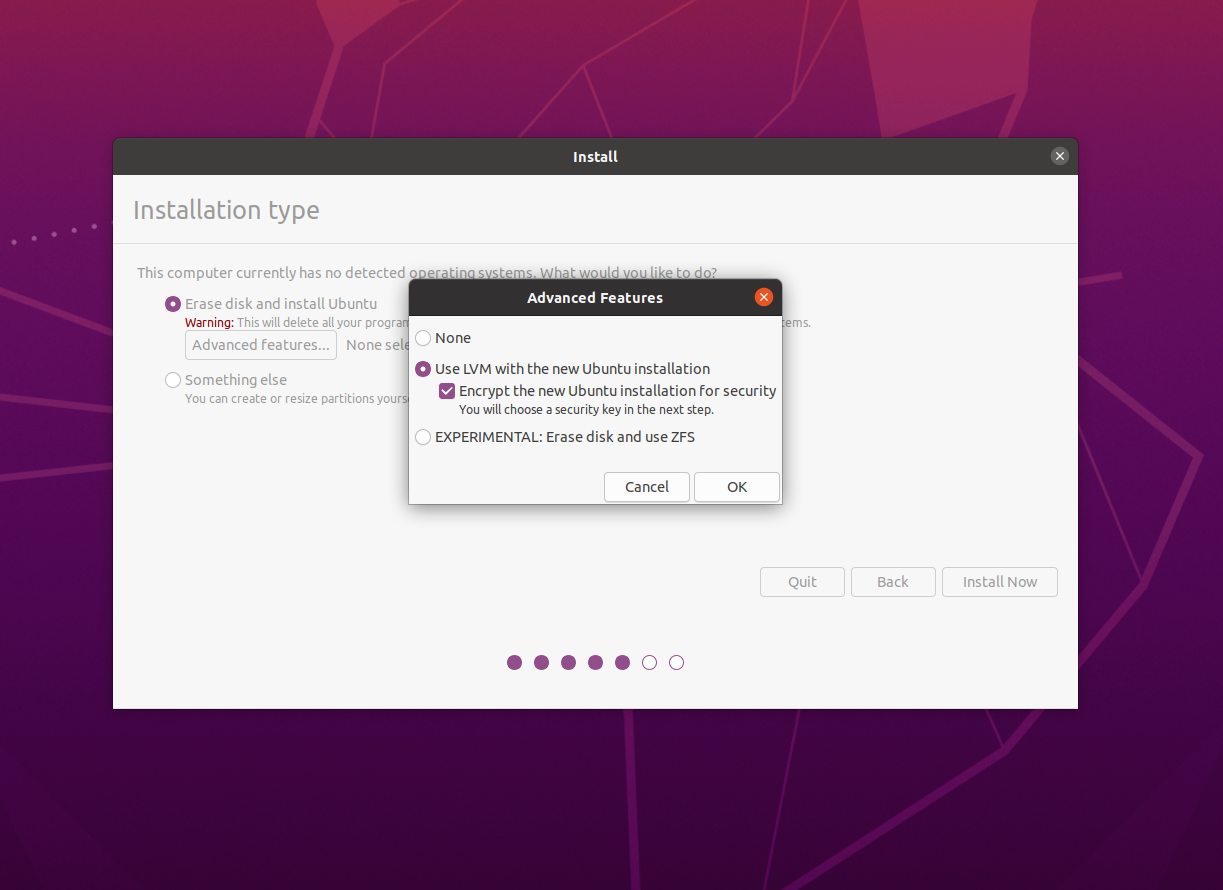The height and width of the screenshot is (890, 1223).
Task: Click Cancel in Advanced Features dialog
Action: 647,487
